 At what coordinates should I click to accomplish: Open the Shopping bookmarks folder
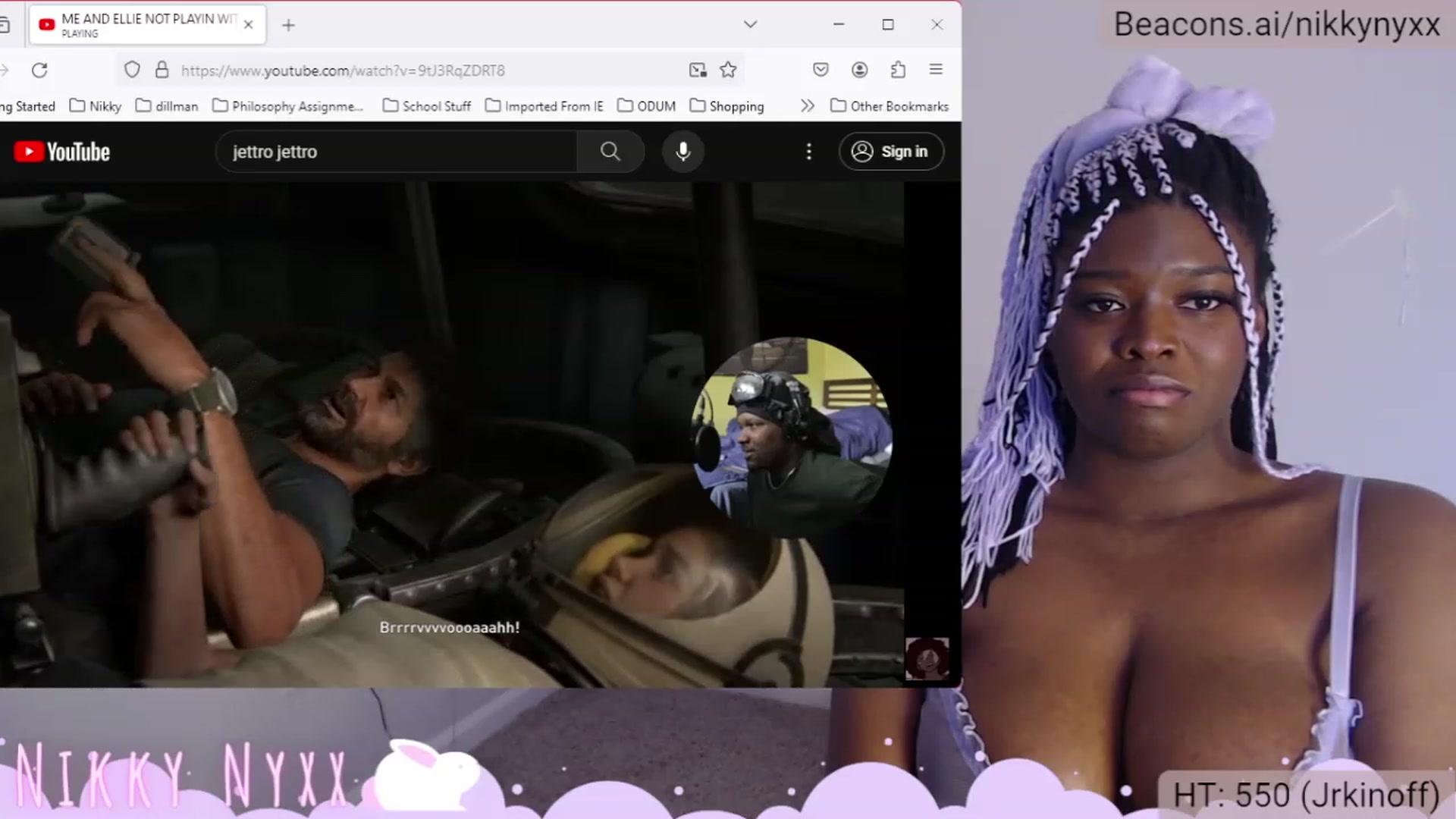726,106
